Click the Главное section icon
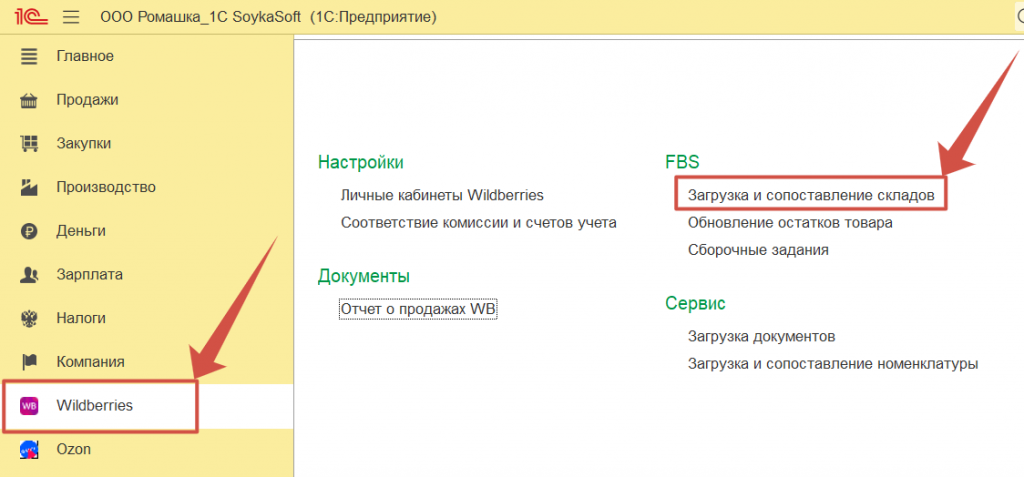Image resolution: width=1024 pixels, height=477 pixels. point(29,56)
